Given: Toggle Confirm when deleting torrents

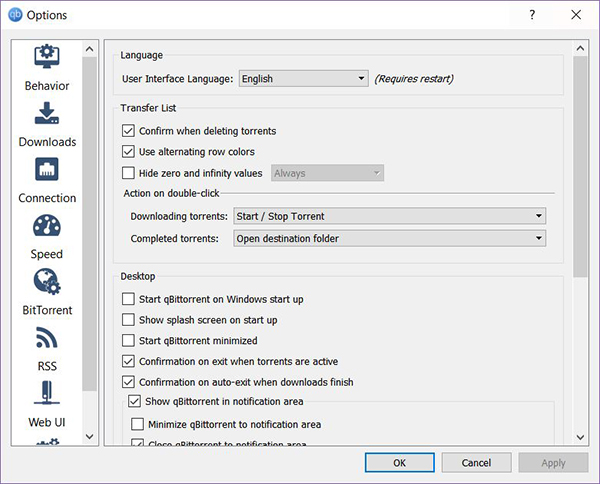Looking at the screenshot, I should tap(128, 131).
